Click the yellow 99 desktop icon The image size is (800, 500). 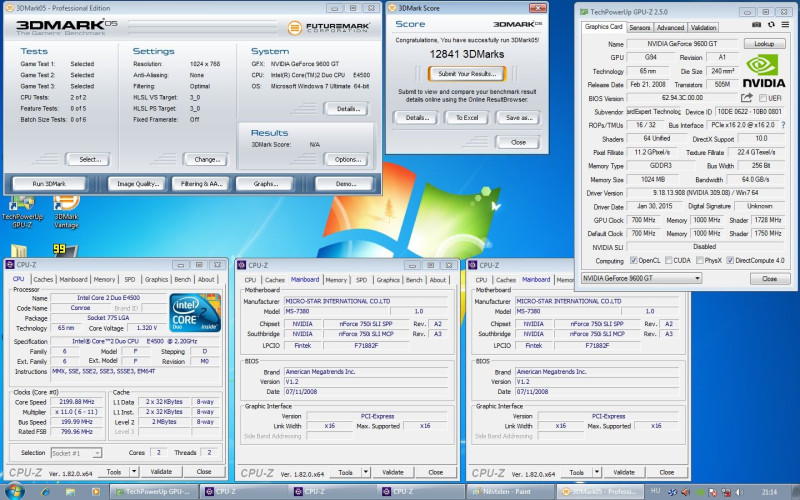tap(65, 250)
